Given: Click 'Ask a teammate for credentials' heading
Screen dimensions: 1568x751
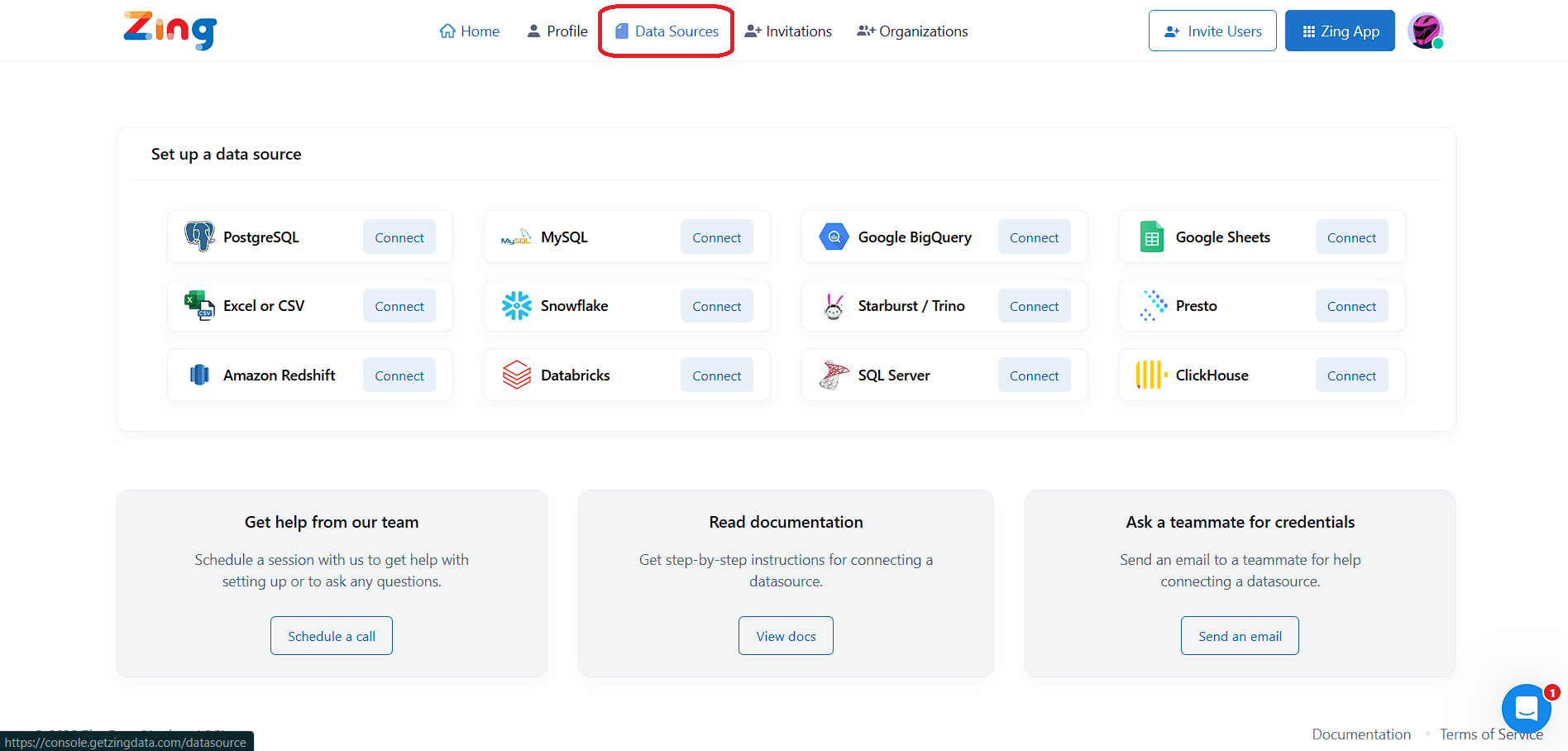Looking at the screenshot, I should pos(1240,522).
